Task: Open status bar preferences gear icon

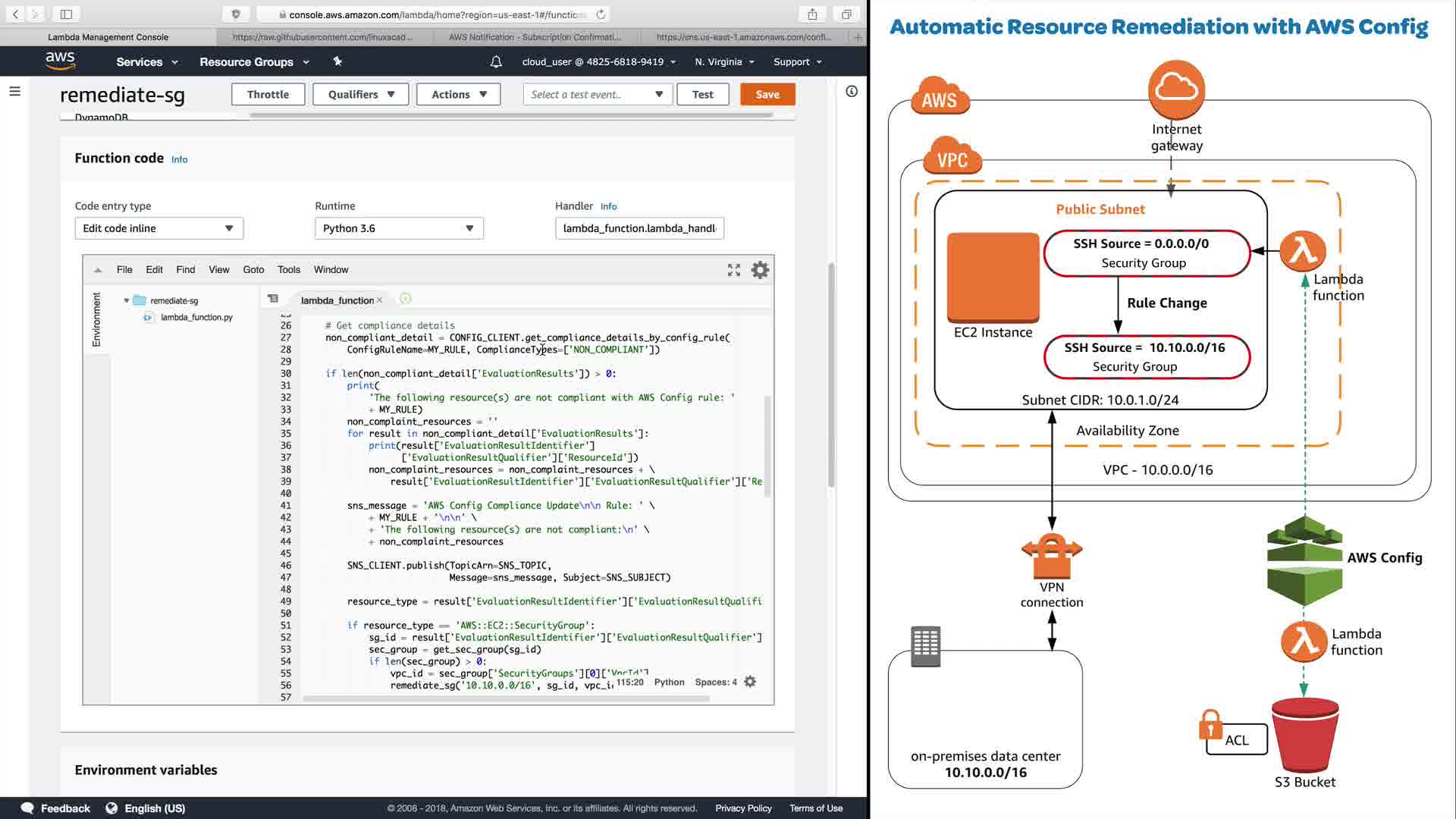Action: pyautogui.click(x=750, y=682)
